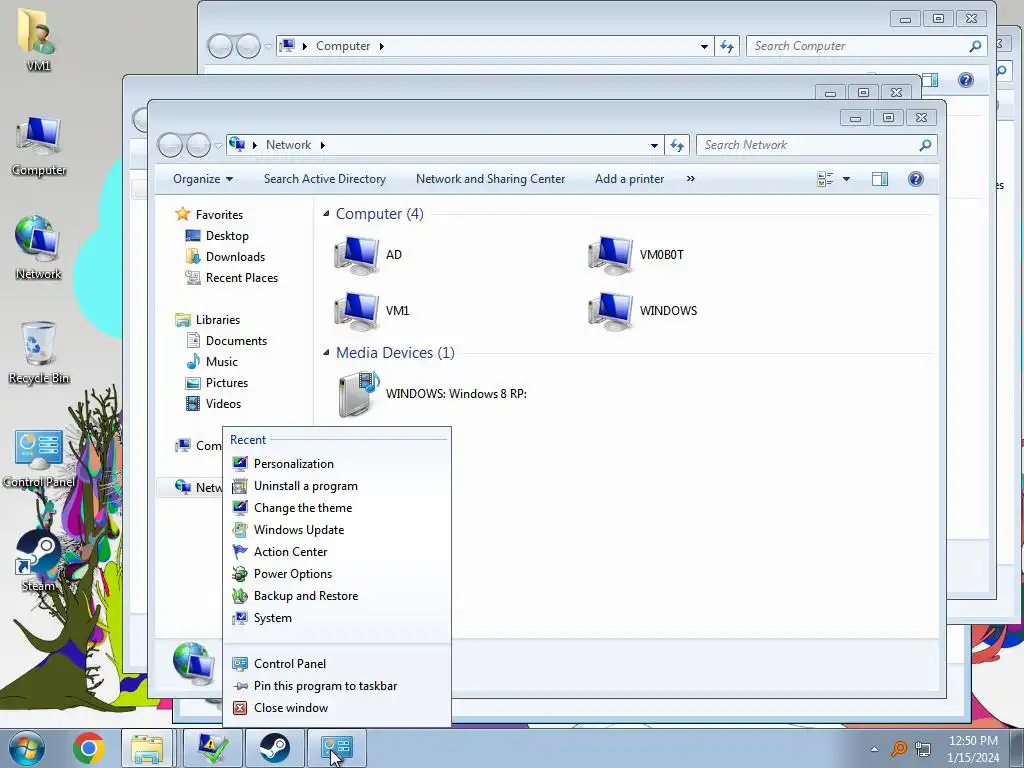1024x768 pixels.
Task: Open the AD computer icon
Action: pos(368,255)
